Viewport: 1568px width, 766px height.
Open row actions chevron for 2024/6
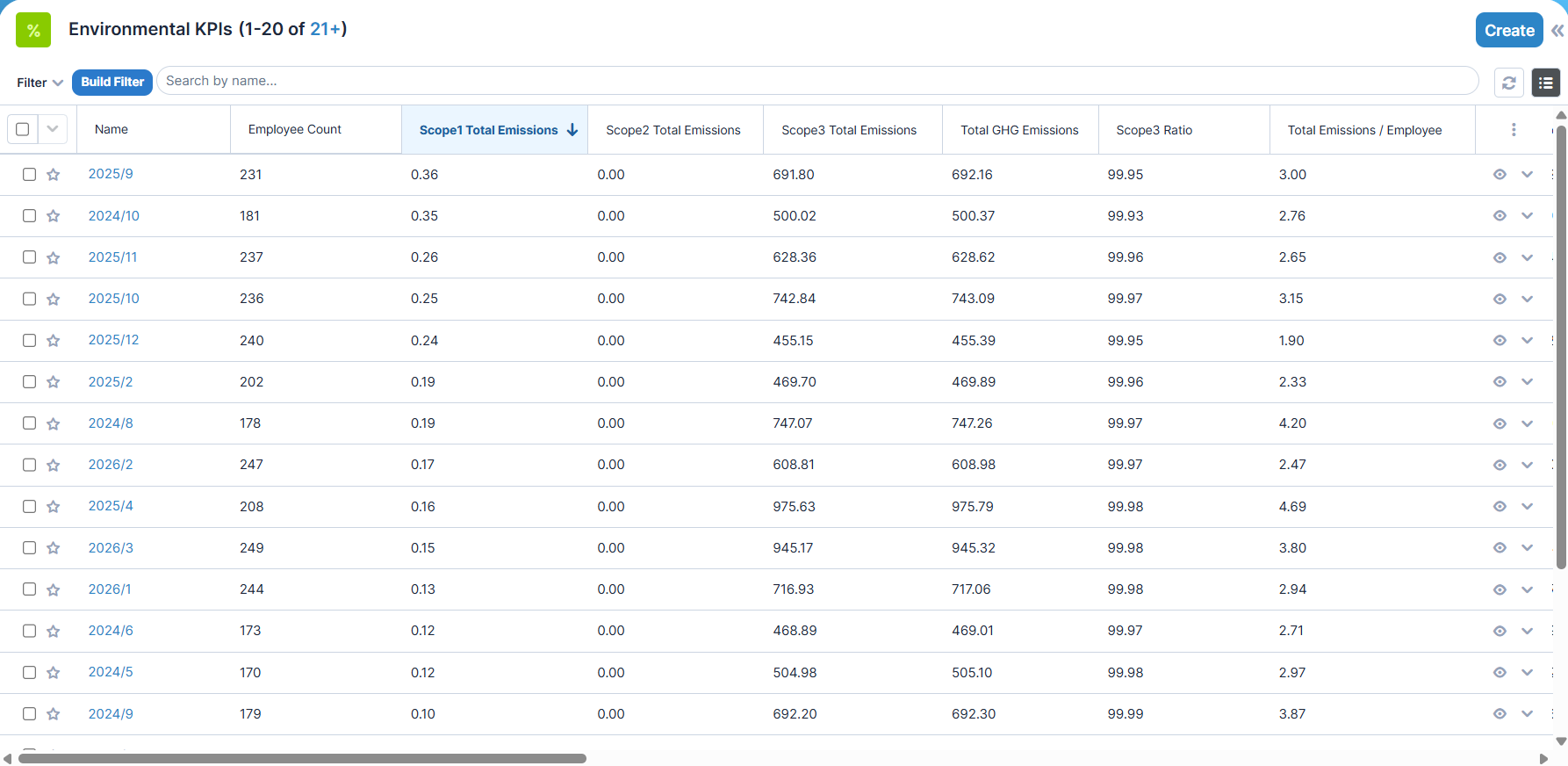tap(1527, 631)
